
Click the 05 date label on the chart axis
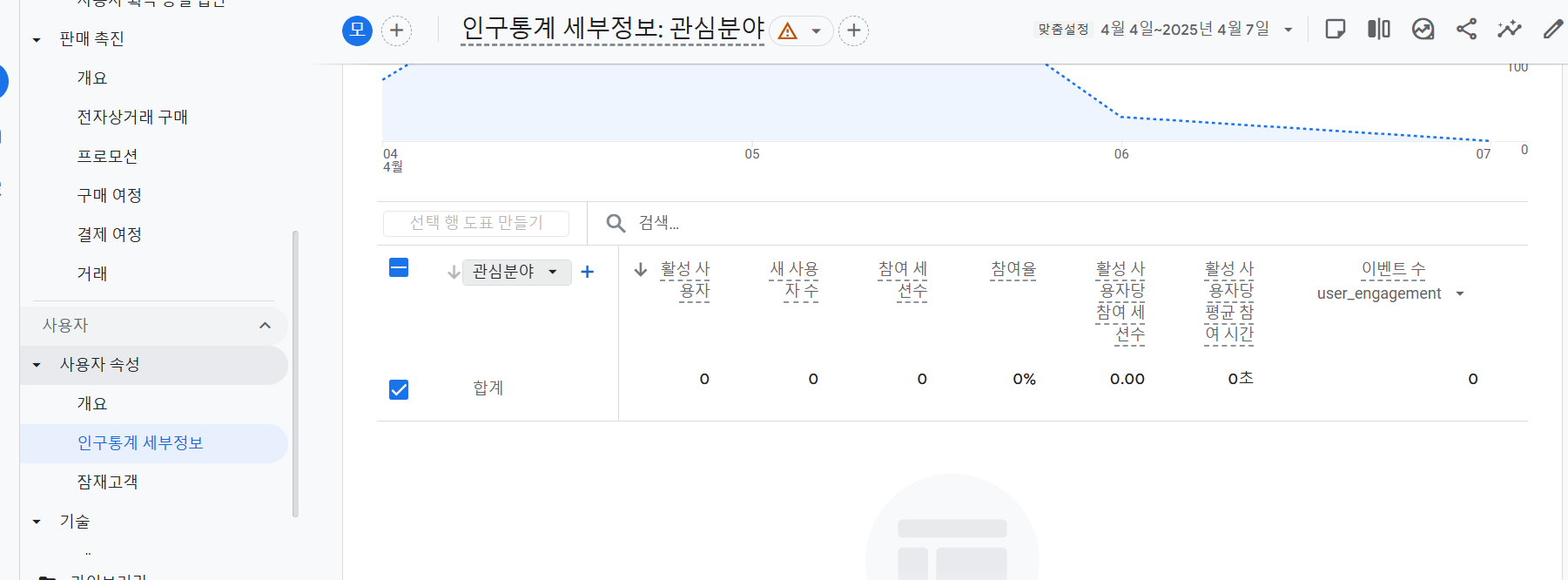click(752, 154)
